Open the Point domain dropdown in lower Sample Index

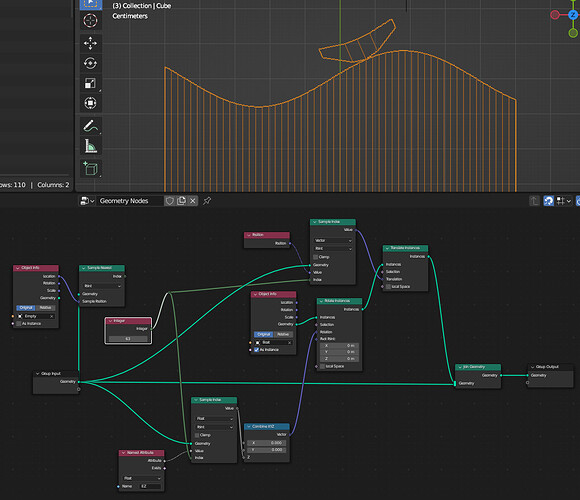click(x=214, y=427)
